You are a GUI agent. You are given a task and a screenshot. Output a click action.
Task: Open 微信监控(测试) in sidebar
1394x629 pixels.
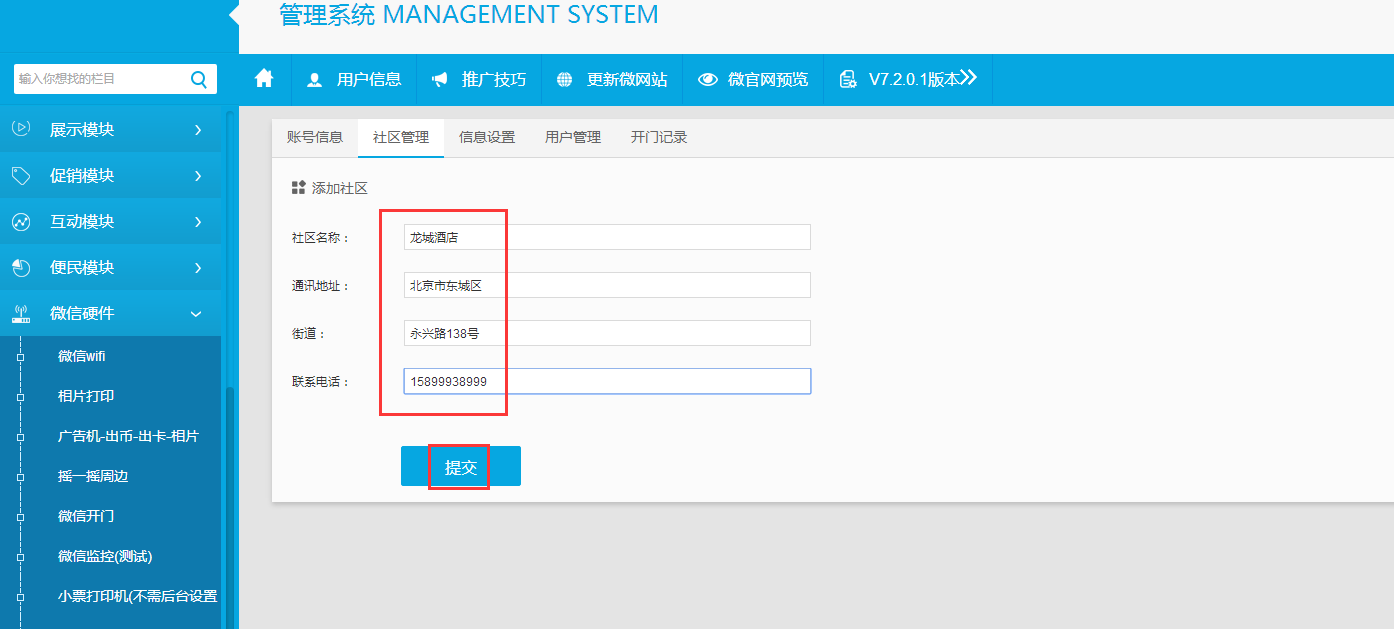click(105, 556)
